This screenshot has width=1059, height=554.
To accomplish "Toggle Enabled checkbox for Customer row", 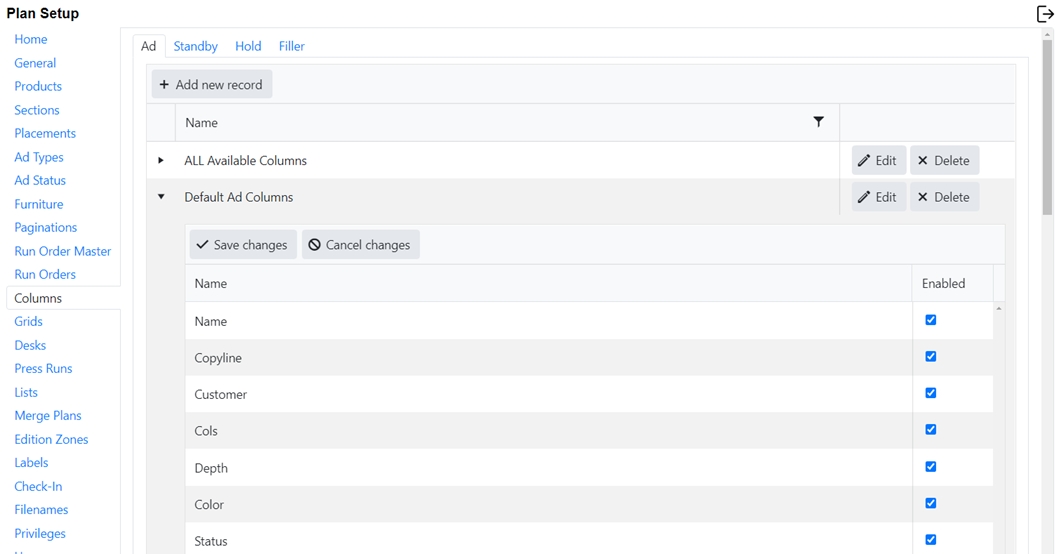I will point(931,393).
